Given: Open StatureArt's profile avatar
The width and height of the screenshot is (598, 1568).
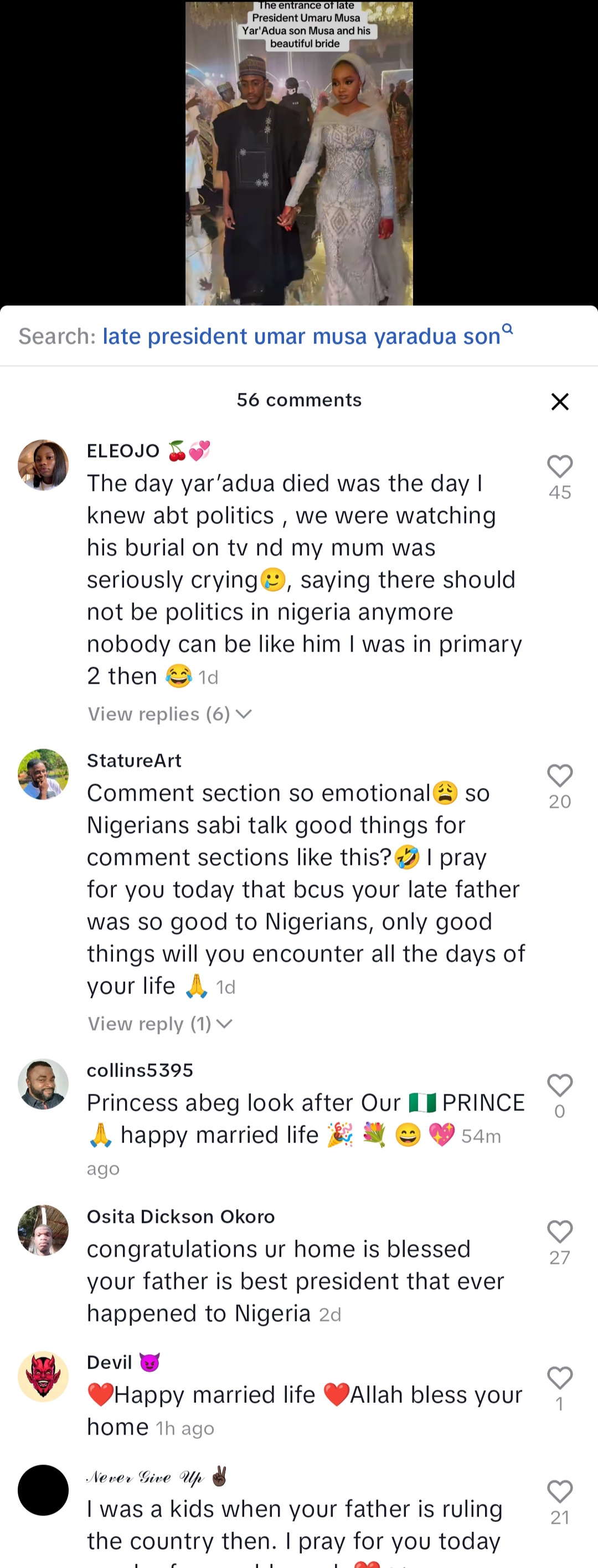Looking at the screenshot, I should (43, 774).
